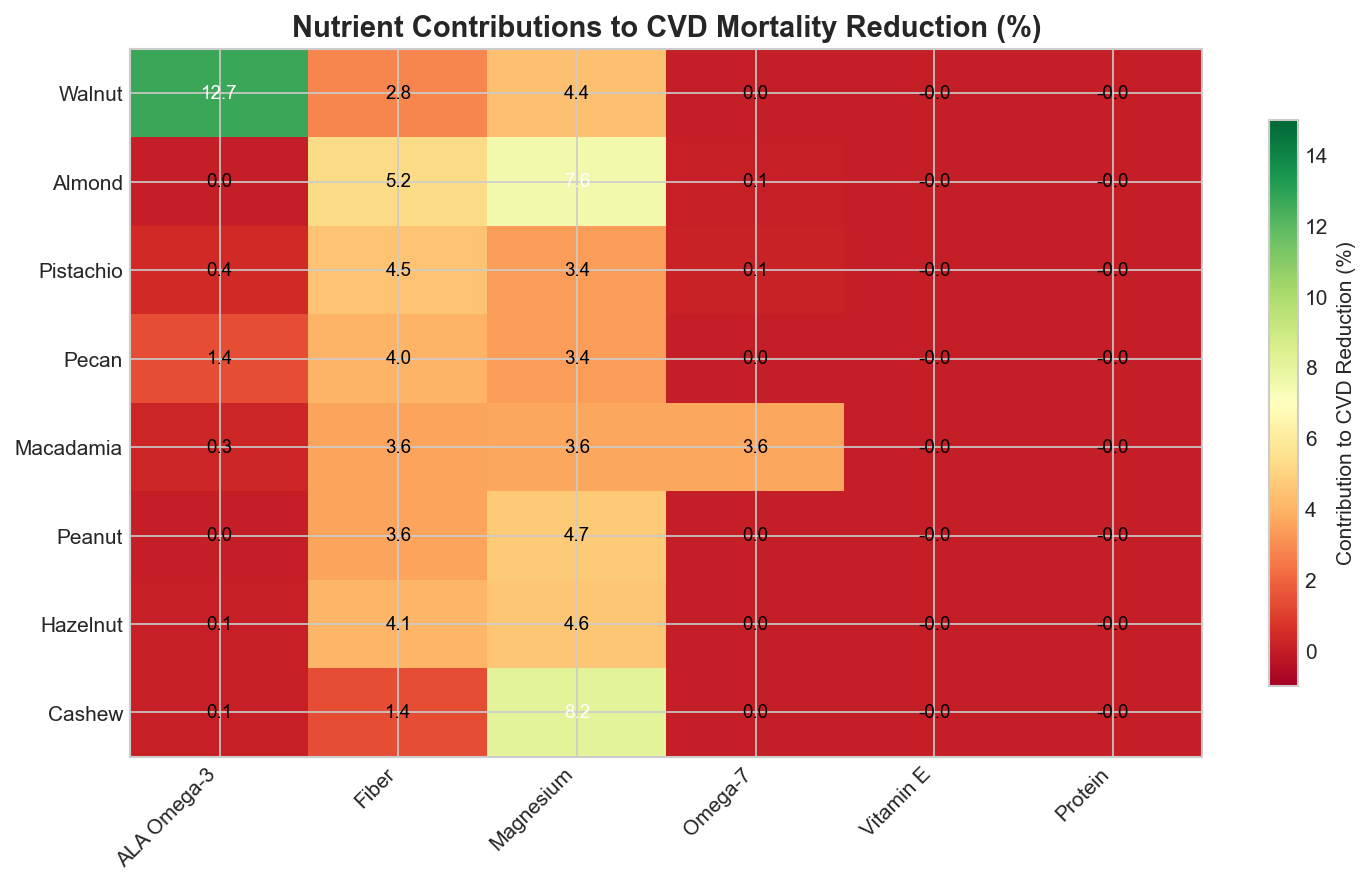This screenshot has width=1370, height=885.
Task: Select the Cashew Magnesium cell valued 8.2
Action: (x=576, y=712)
